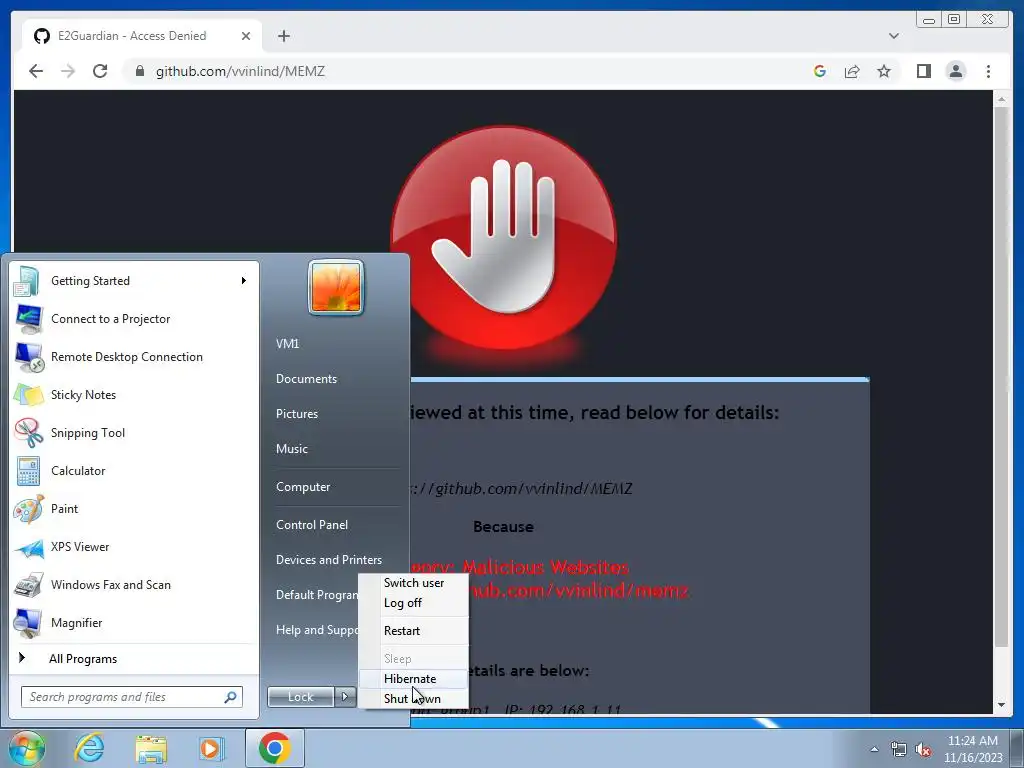Click the Start orb button
1024x768 pixels.
26,748
